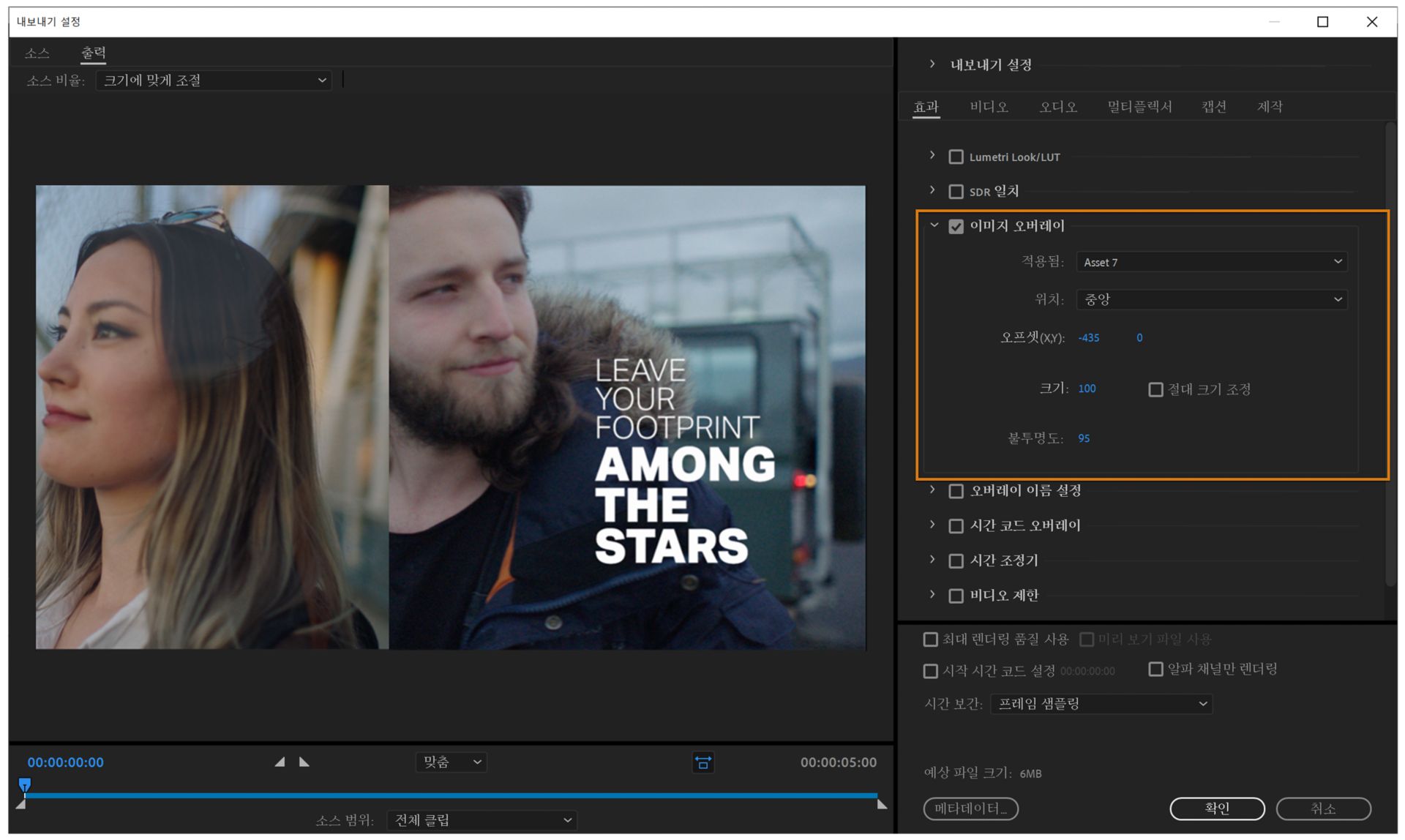The height and width of the screenshot is (840, 1405).
Task: Open the 소스 범위 전체 클립 dropdown
Action: coord(482,820)
